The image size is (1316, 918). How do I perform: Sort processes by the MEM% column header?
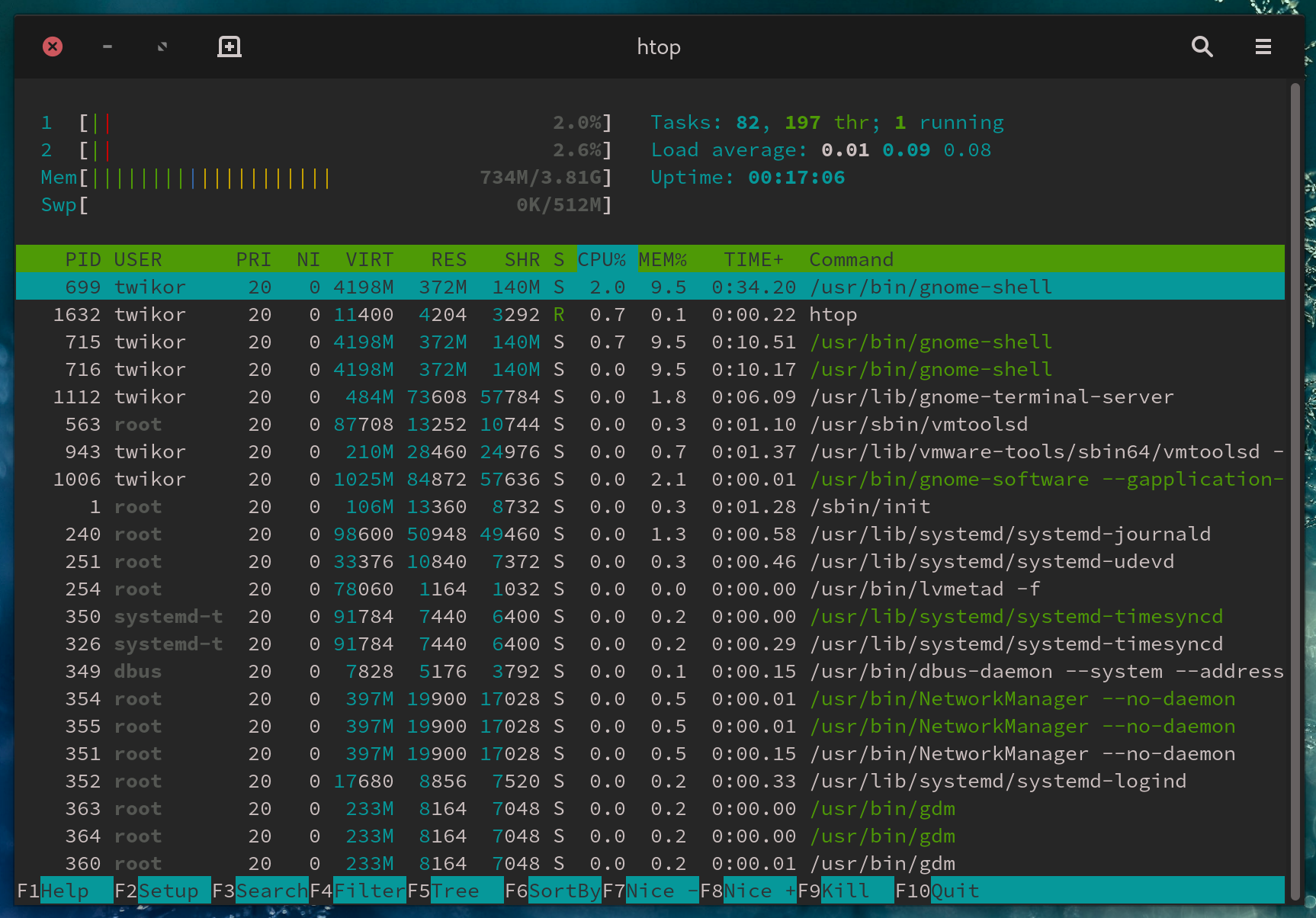[x=662, y=260]
